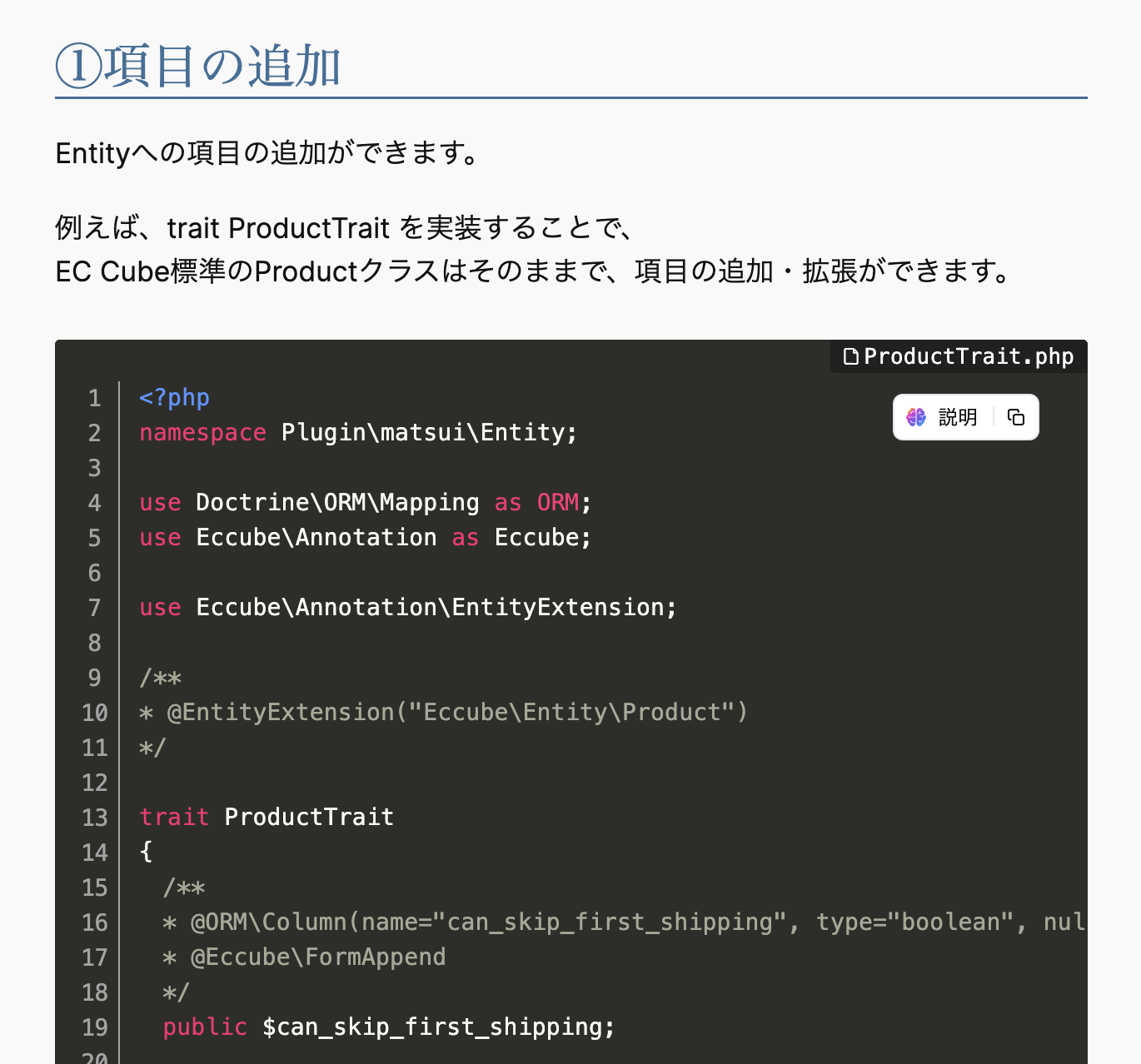
Task: Click the EntityExtension use statement
Action: click(408, 608)
